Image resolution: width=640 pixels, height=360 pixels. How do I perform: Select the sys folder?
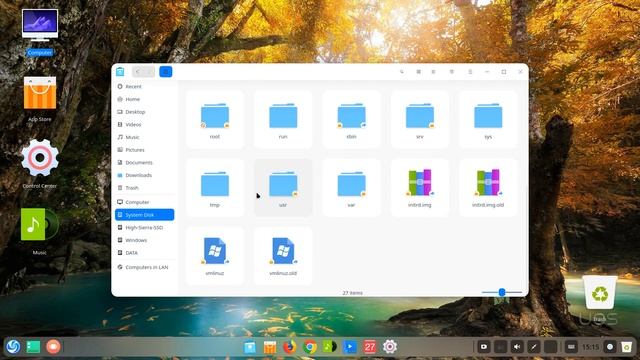(x=488, y=119)
